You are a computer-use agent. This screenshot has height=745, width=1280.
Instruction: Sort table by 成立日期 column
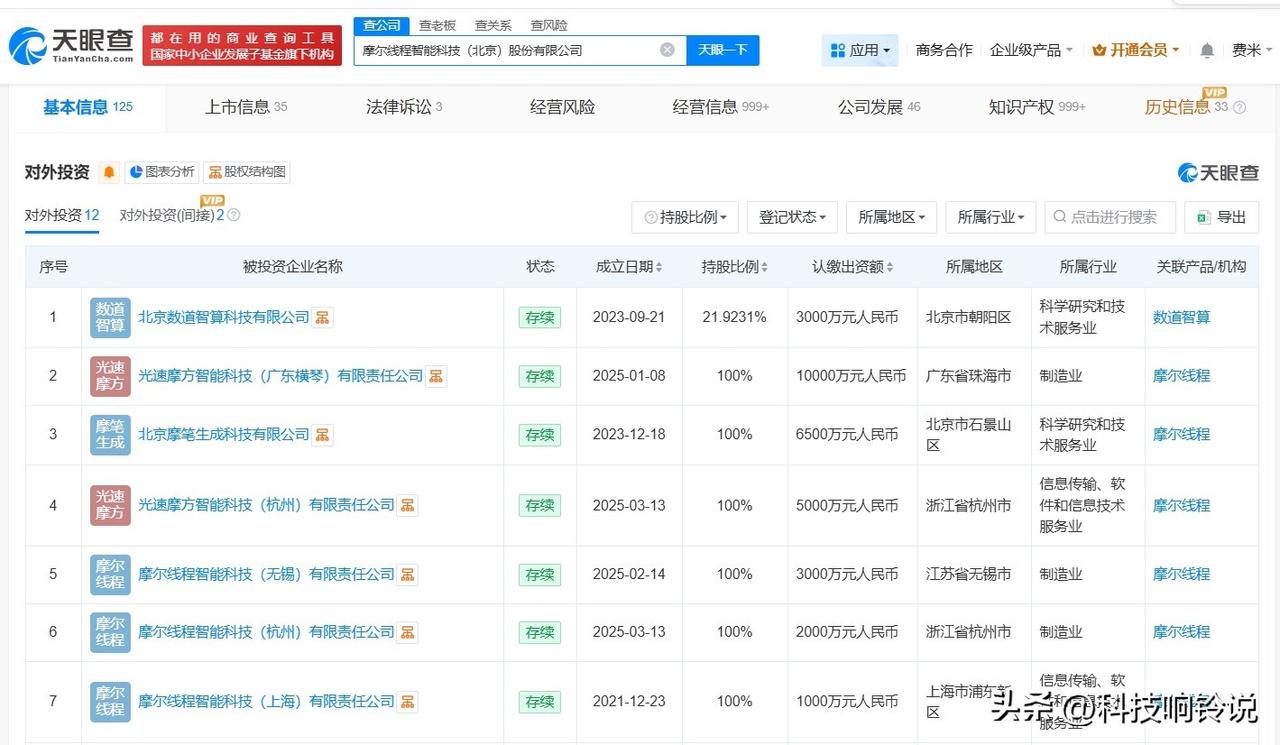(x=629, y=267)
